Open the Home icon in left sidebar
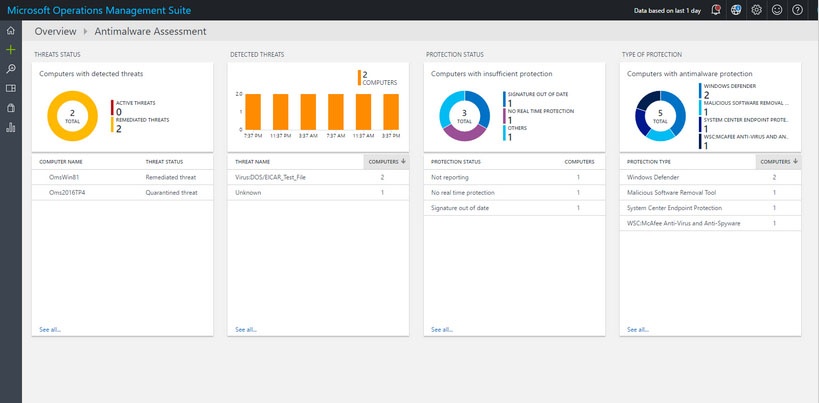 click(x=11, y=31)
